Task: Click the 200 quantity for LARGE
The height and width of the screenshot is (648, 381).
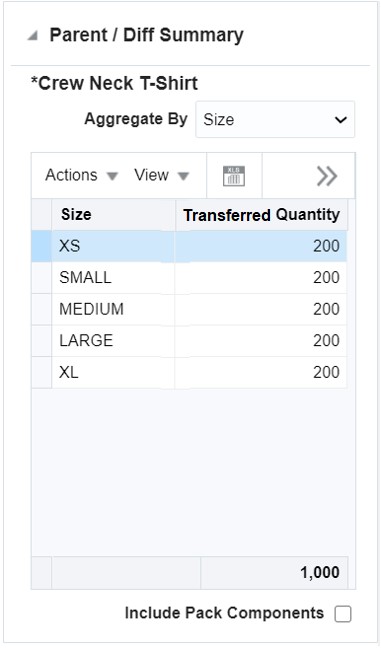Action: pos(326,341)
